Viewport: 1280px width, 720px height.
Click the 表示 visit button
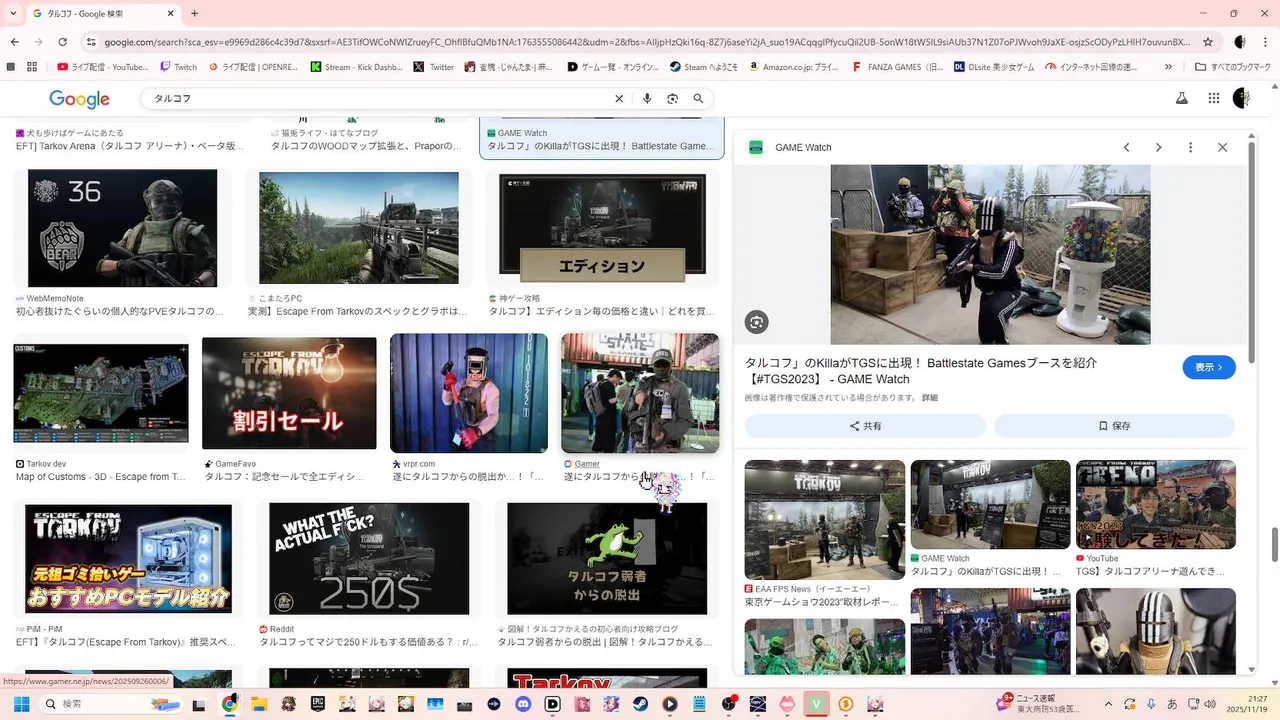[x=1209, y=367]
